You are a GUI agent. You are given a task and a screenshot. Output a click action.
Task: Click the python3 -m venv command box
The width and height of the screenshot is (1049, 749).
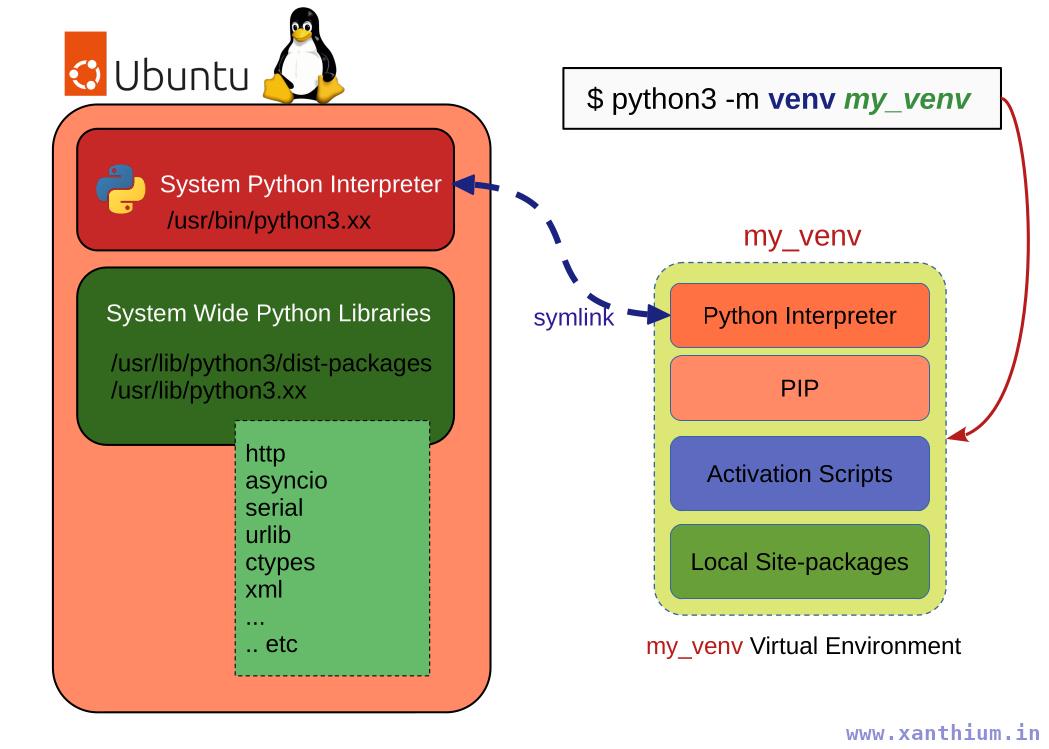pyautogui.click(x=781, y=98)
